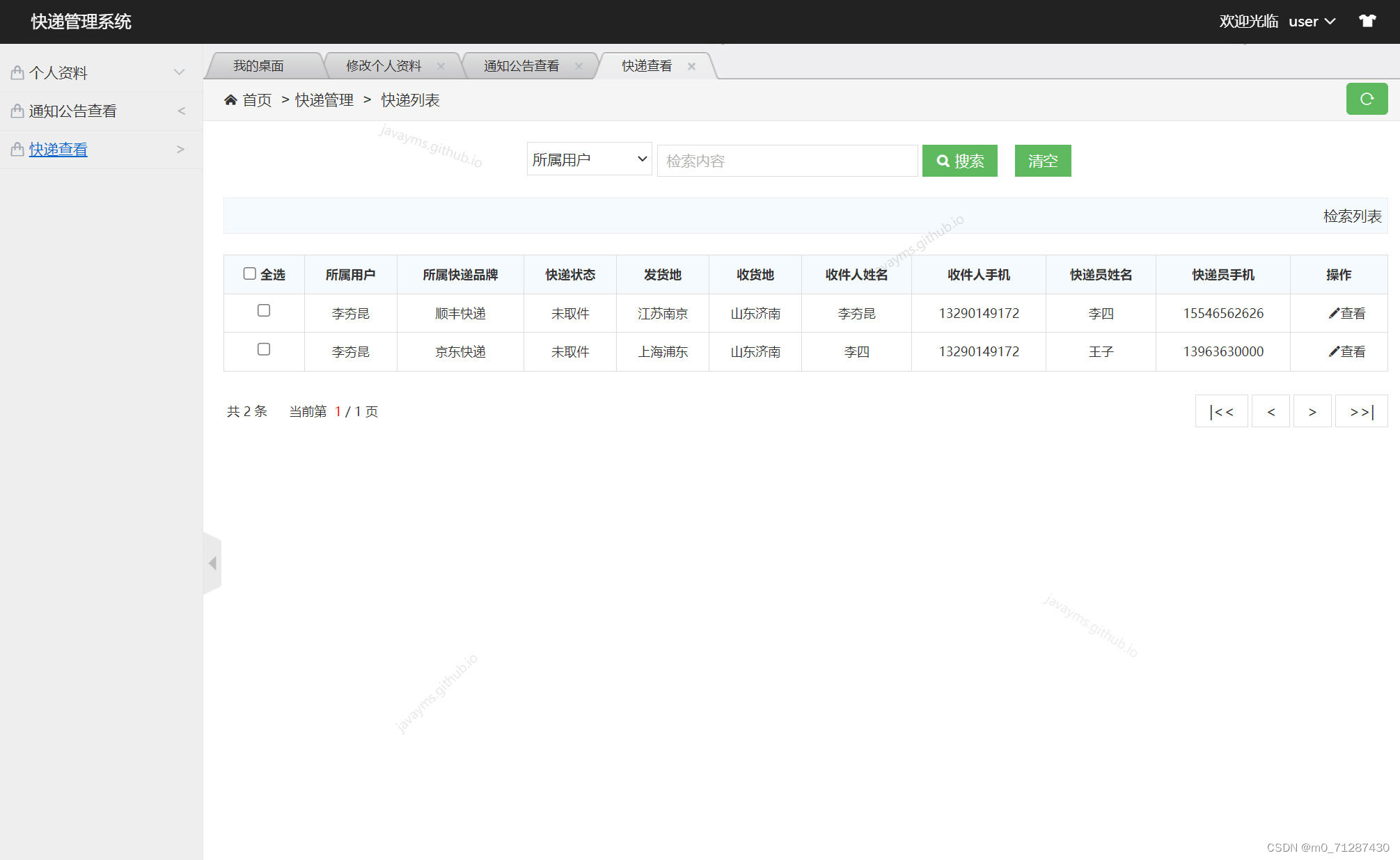Screen dimensions: 1400x860
Task: Open the 快递管理 breadcrumb link
Action: 324,99
